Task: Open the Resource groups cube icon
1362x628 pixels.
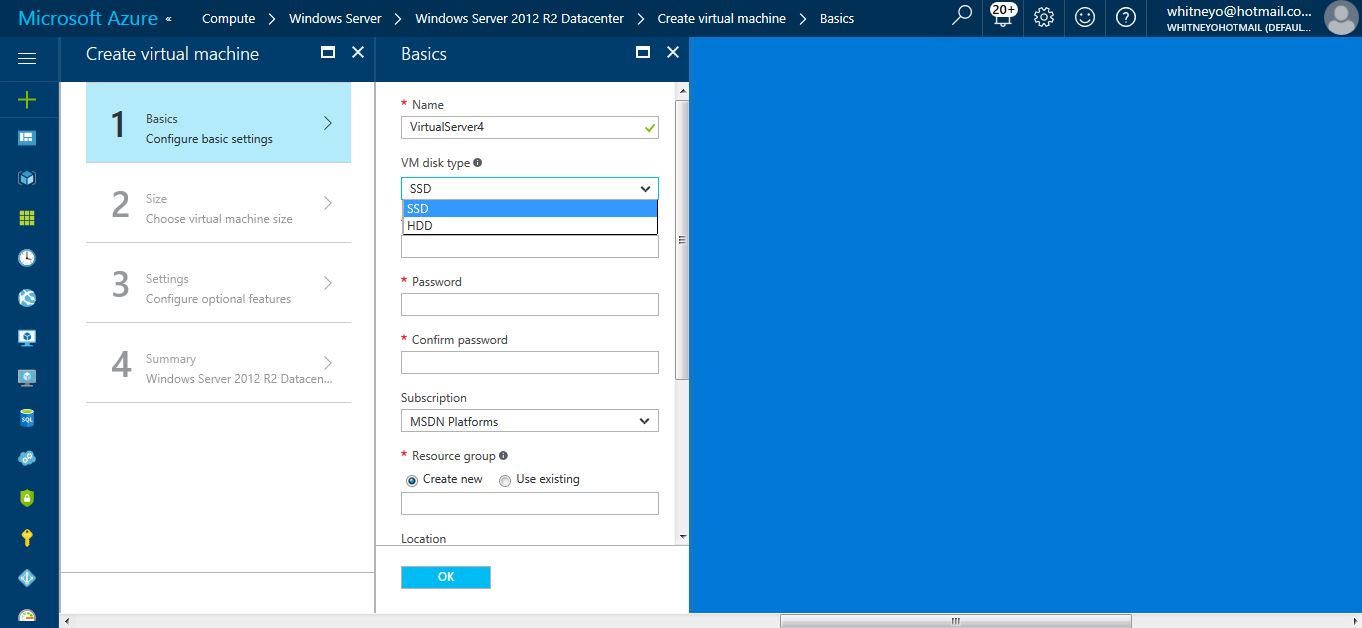Action: pos(27,178)
